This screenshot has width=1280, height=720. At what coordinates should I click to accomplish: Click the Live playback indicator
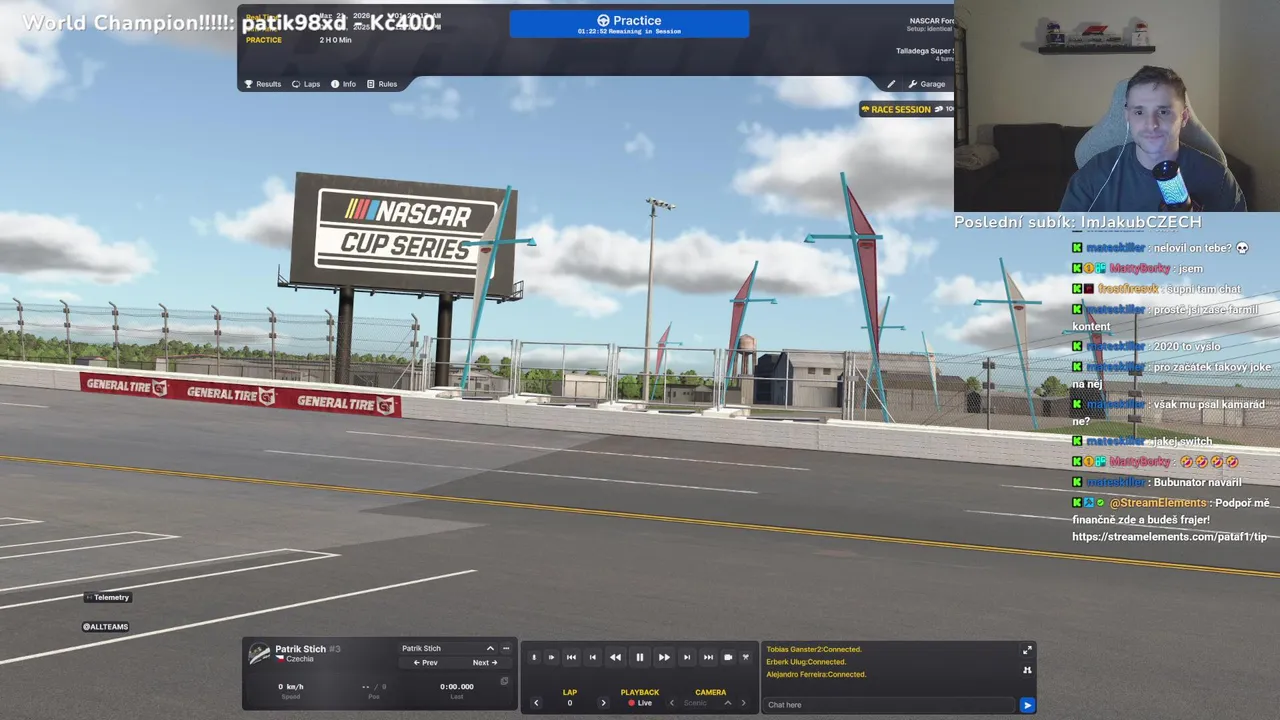point(640,703)
